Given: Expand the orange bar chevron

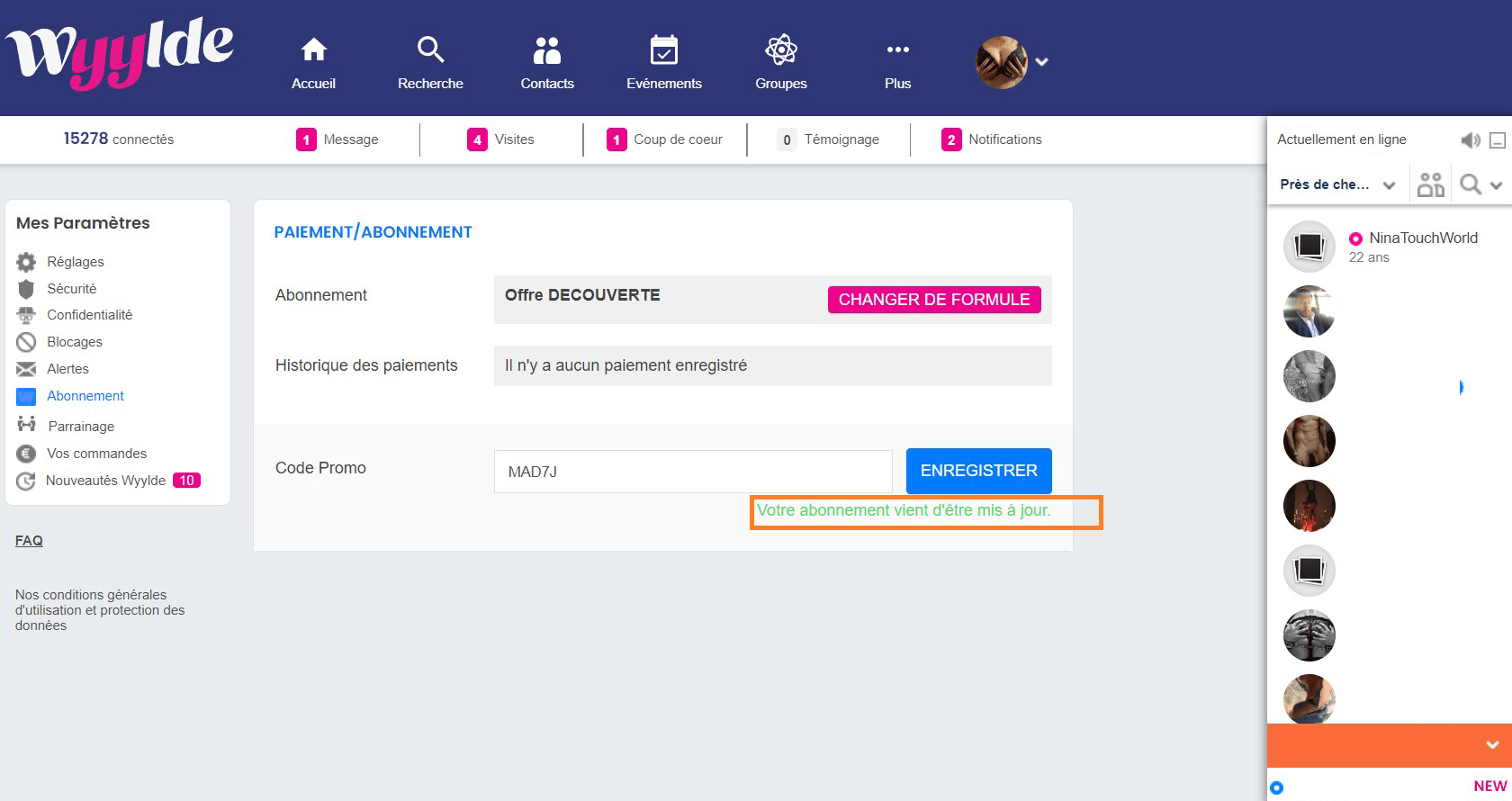Looking at the screenshot, I should pos(1492,745).
